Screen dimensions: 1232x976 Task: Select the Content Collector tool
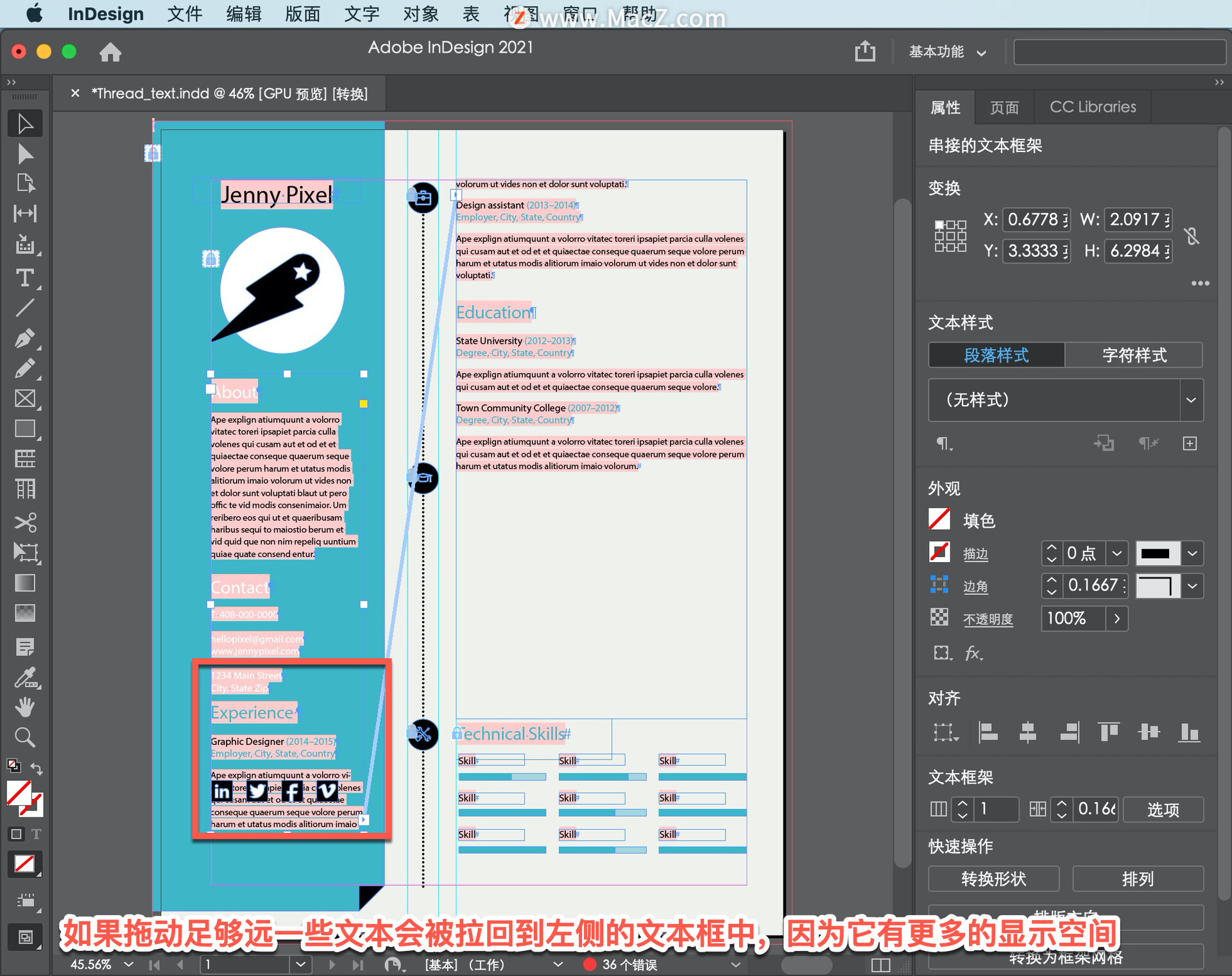point(25,244)
